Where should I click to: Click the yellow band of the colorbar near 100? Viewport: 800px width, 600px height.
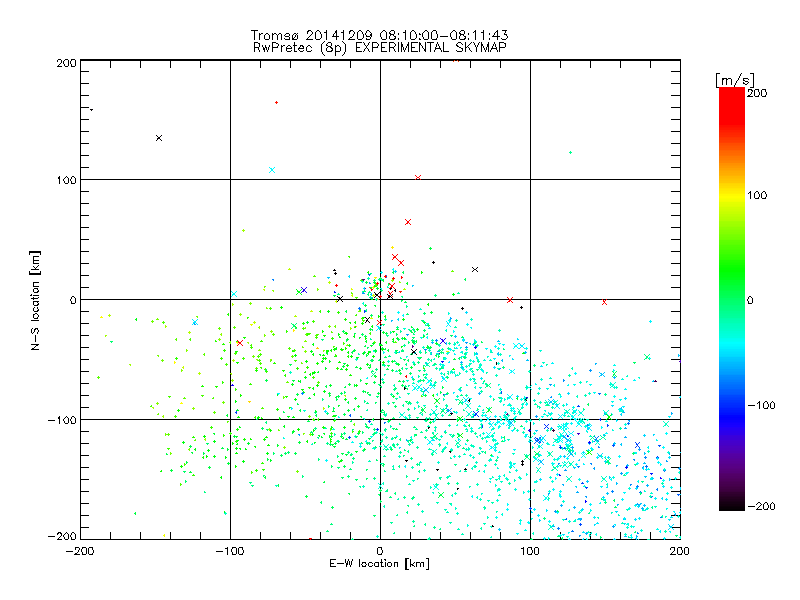pyautogui.click(x=732, y=195)
